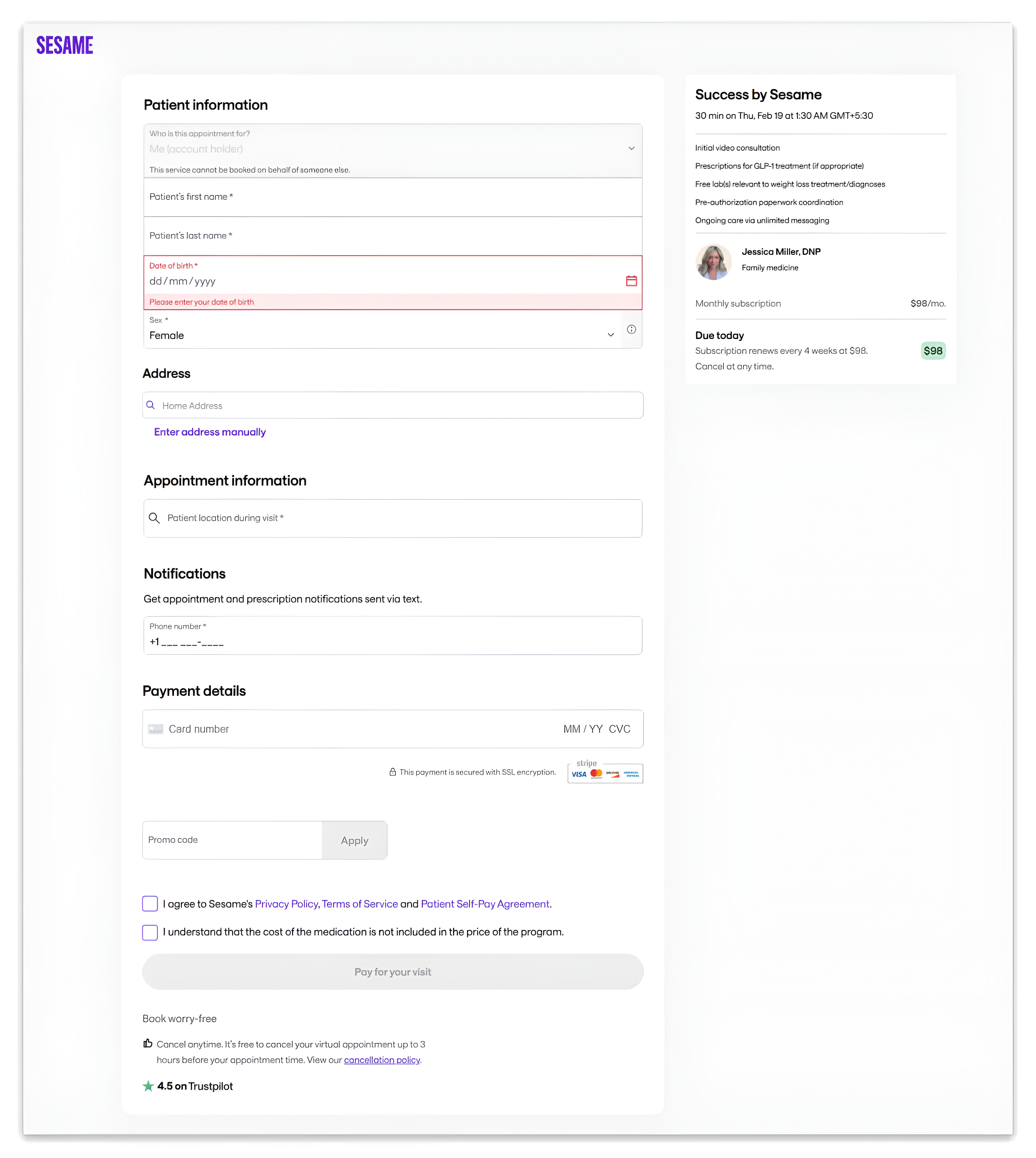Screen dimensions: 1036x1158
Task: Click Enter address manually
Action: click(210, 432)
